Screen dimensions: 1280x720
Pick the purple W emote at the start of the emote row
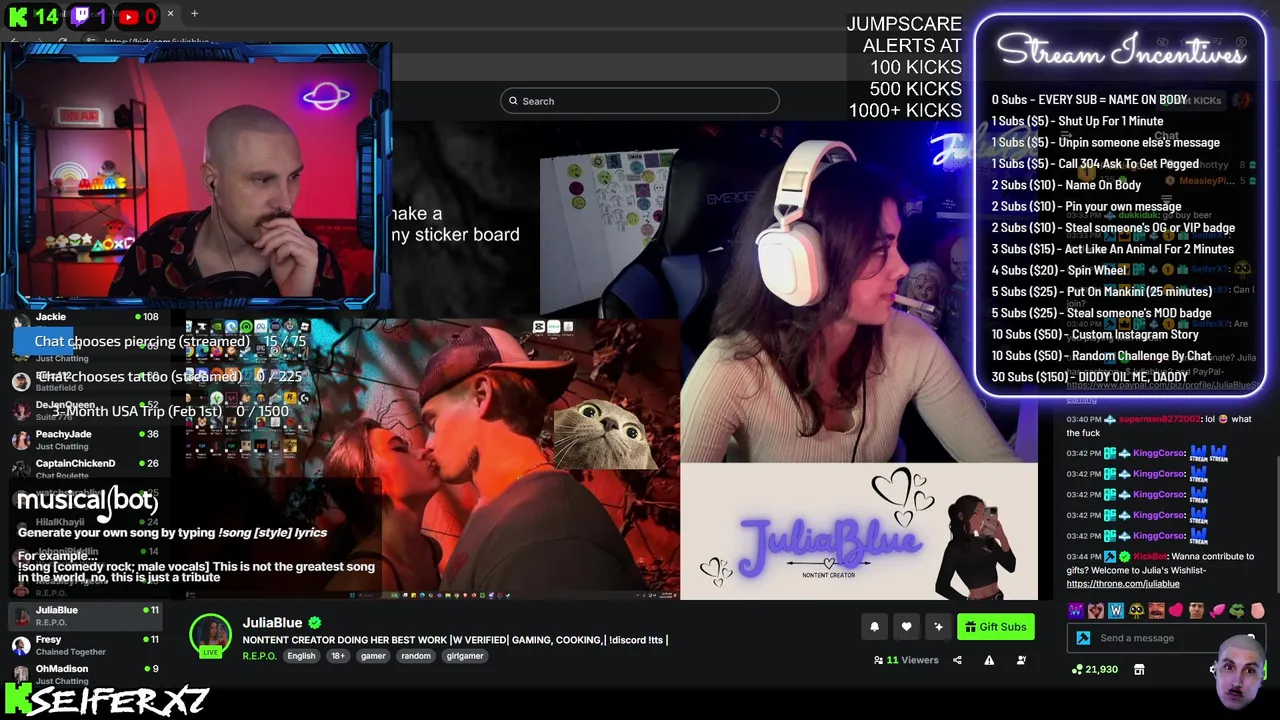pos(1076,610)
